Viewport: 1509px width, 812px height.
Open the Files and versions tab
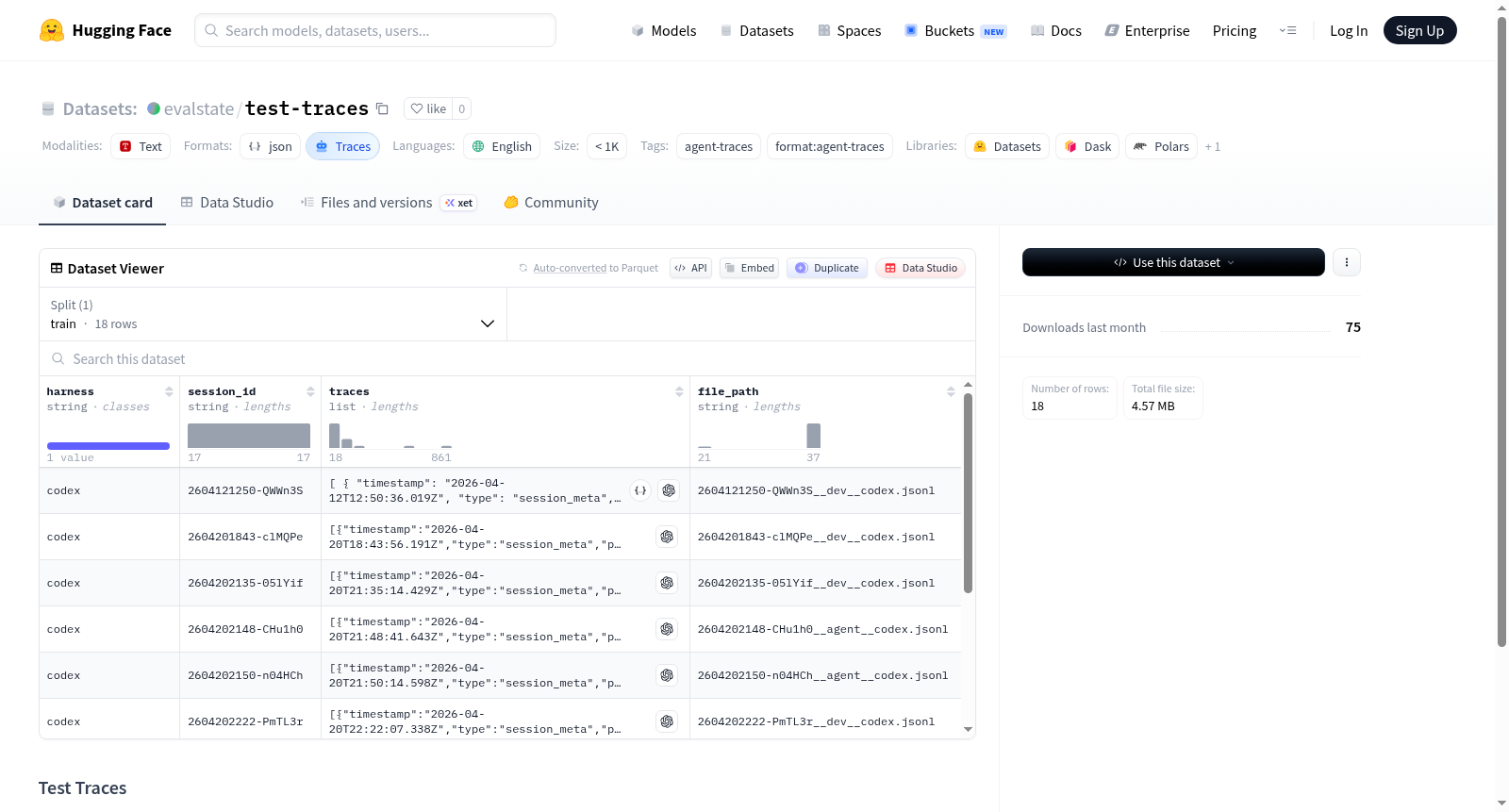(x=389, y=203)
